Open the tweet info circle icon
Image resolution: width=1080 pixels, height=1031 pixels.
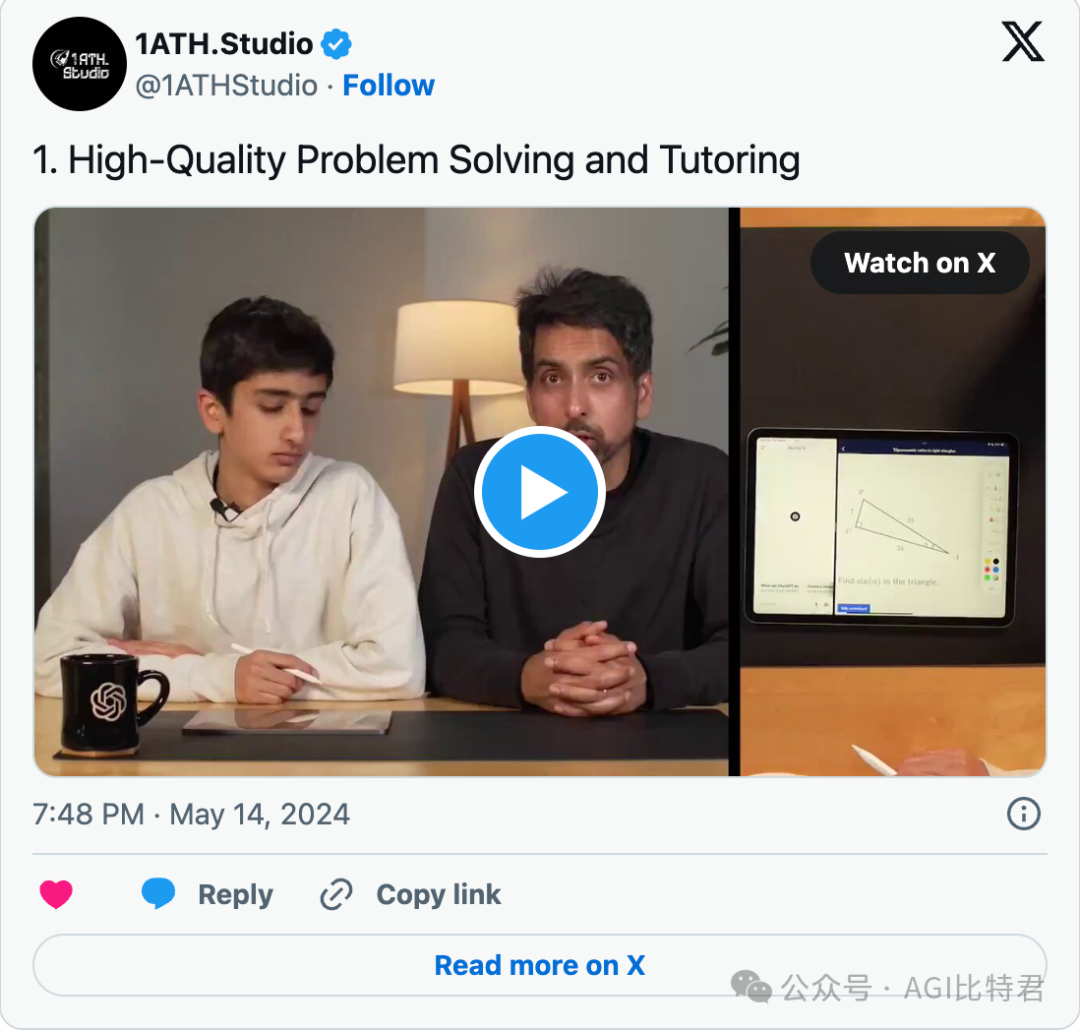point(1023,814)
